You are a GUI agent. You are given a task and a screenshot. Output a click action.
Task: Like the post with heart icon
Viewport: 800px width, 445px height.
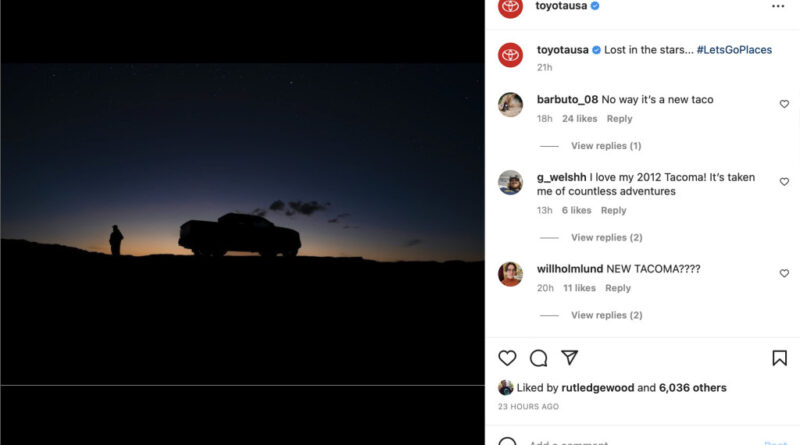(x=507, y=358)
